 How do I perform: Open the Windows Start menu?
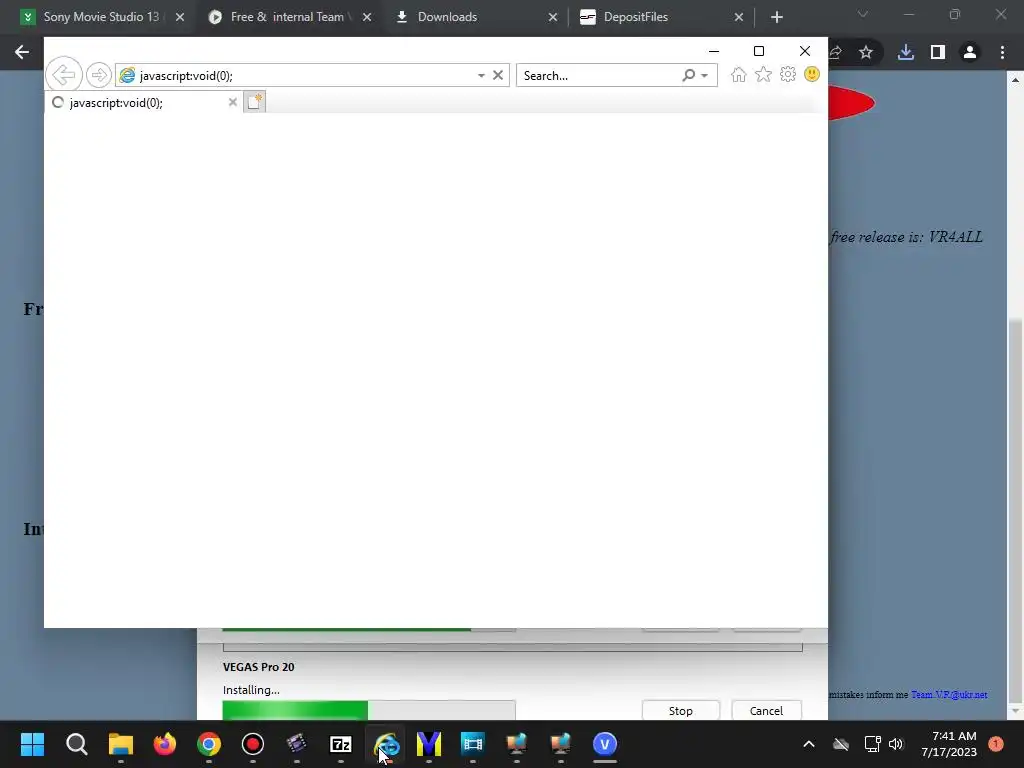click(32, 744)
